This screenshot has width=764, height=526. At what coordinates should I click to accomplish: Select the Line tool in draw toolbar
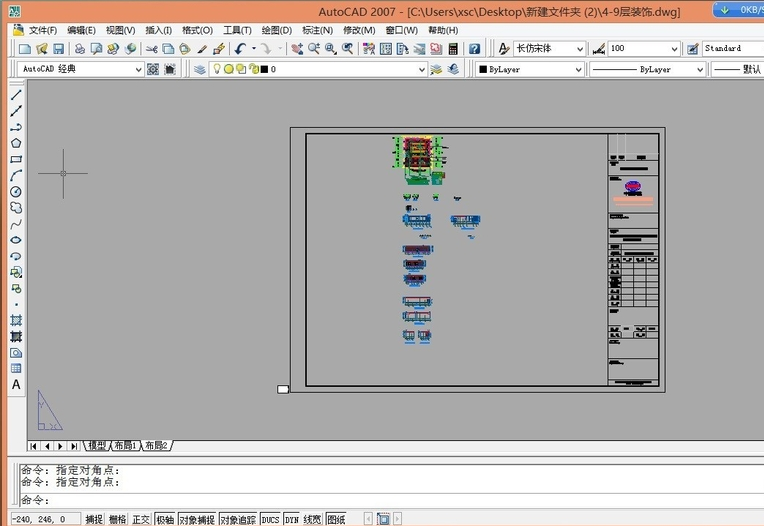(16, 94)
